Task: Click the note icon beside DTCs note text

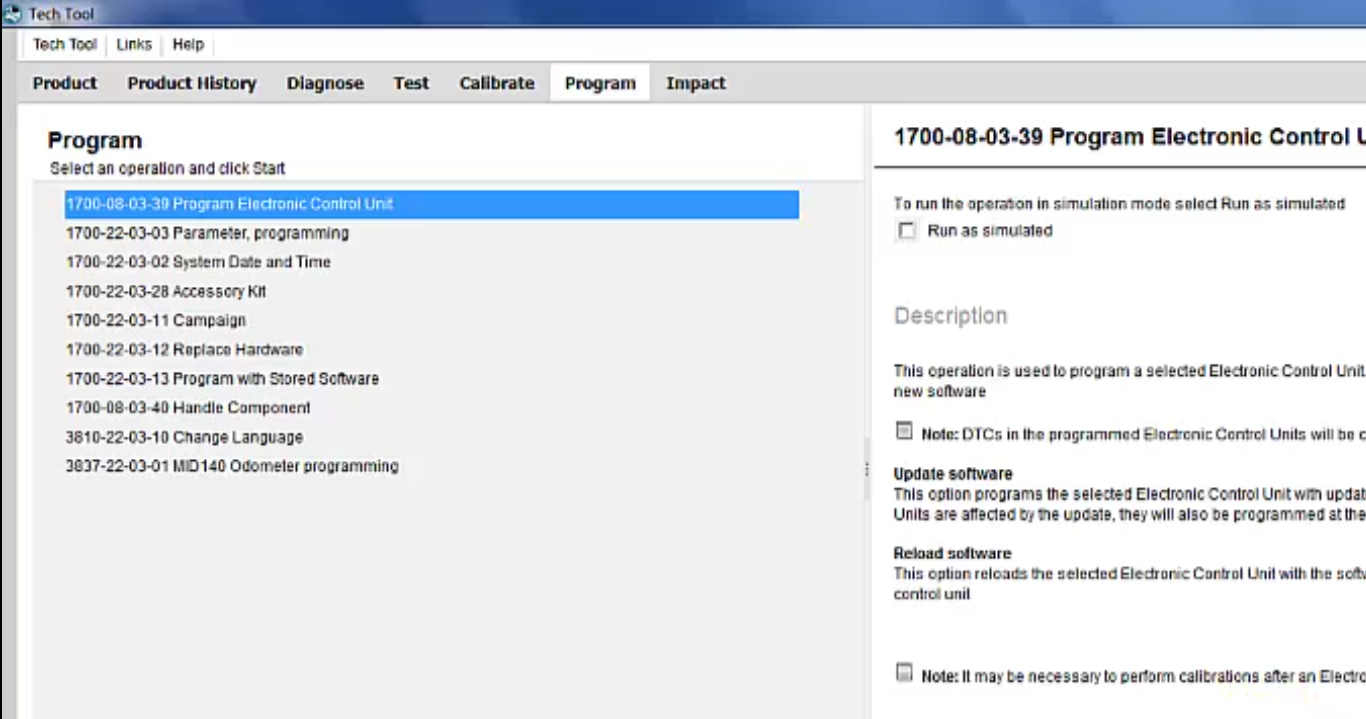Action: click(904, 430)
